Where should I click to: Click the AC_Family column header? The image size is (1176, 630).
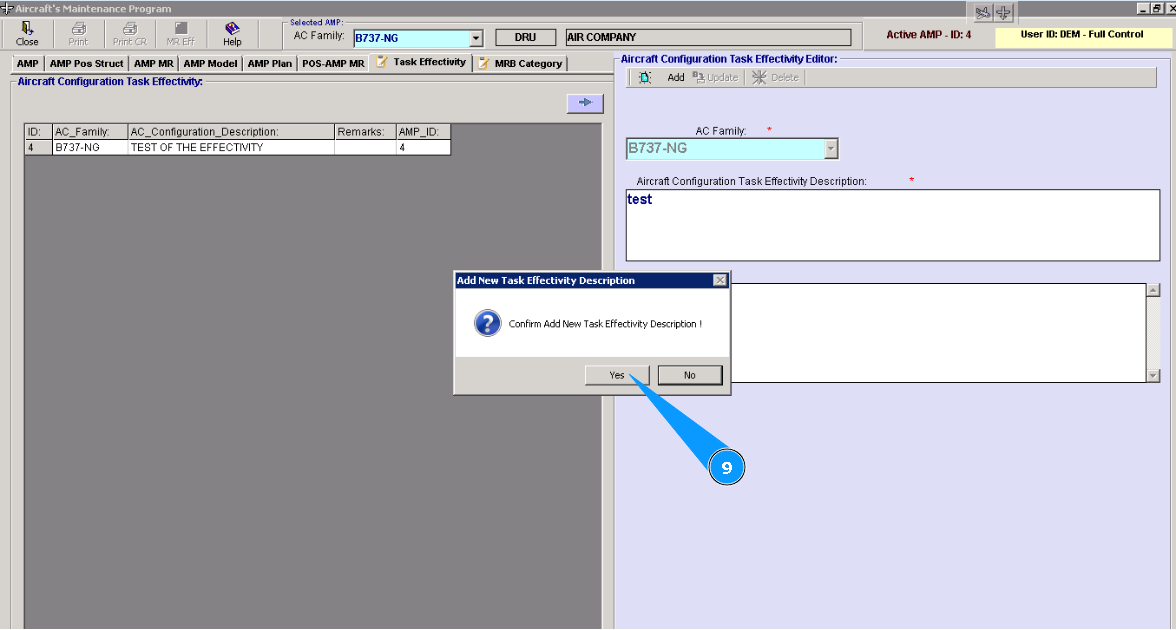pyautogui.click(x=90, y=132)
